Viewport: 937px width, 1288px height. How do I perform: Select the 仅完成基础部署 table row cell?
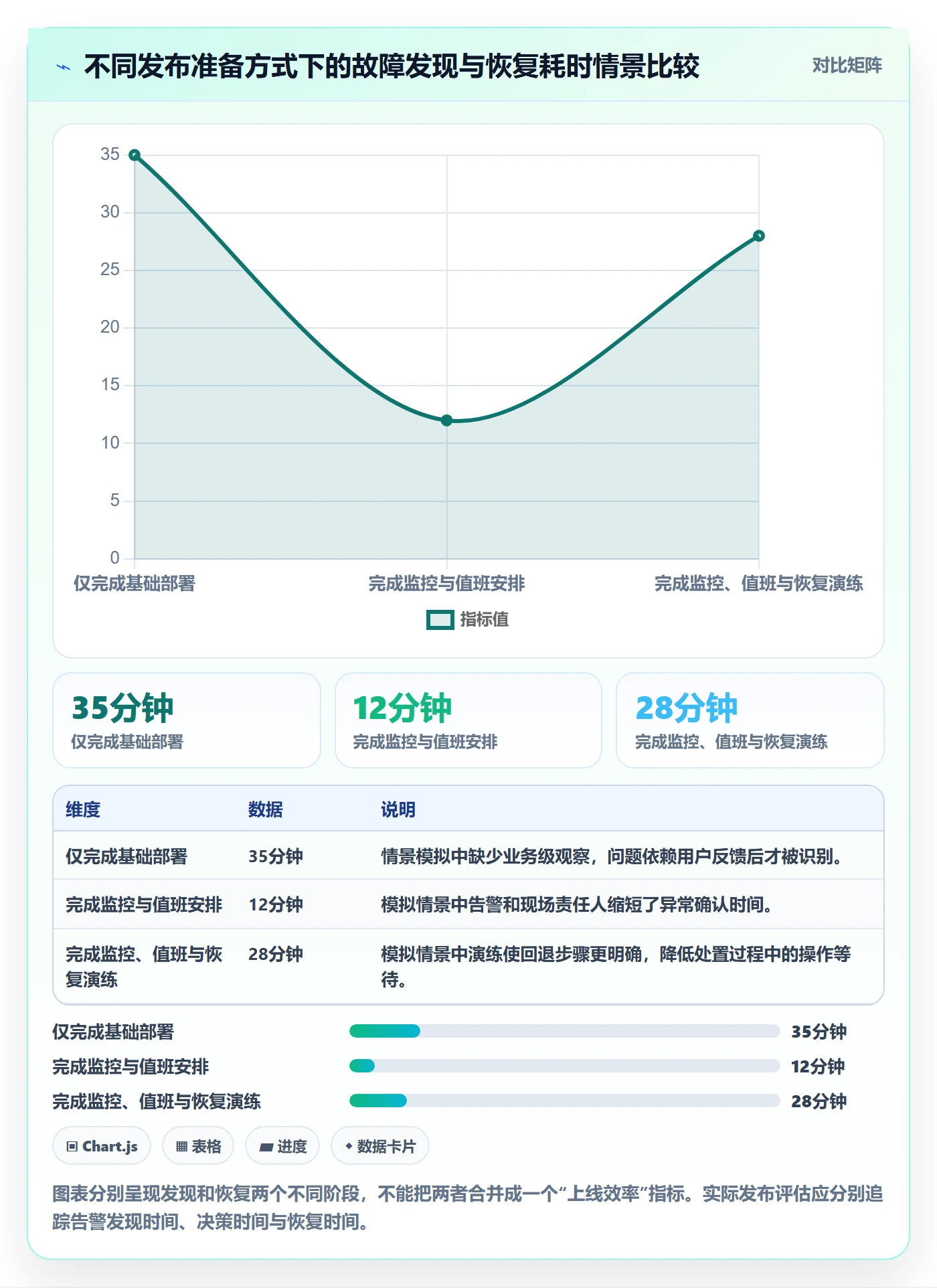click(x=126, y=857)
